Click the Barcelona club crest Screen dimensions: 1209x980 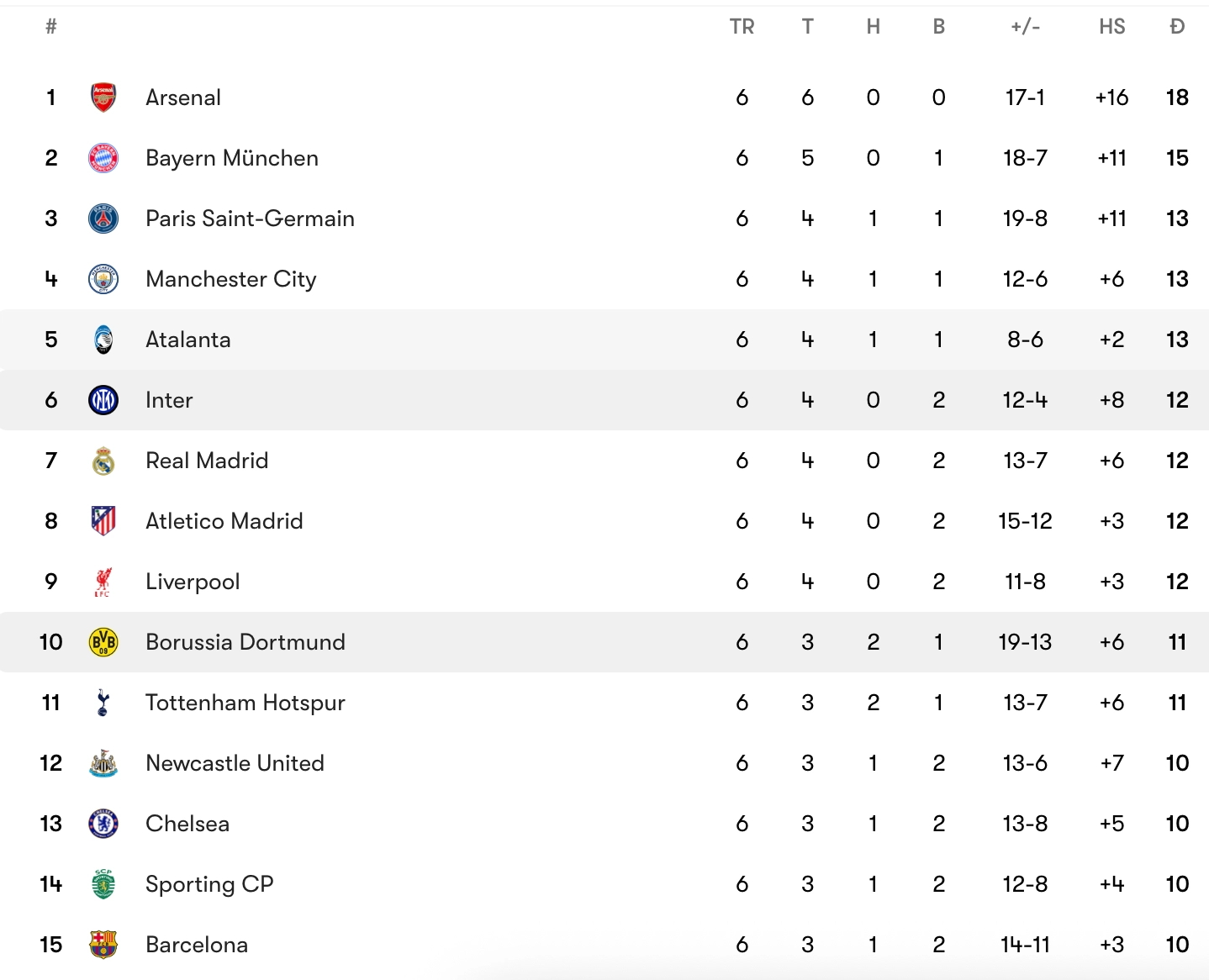pos(103,945)
